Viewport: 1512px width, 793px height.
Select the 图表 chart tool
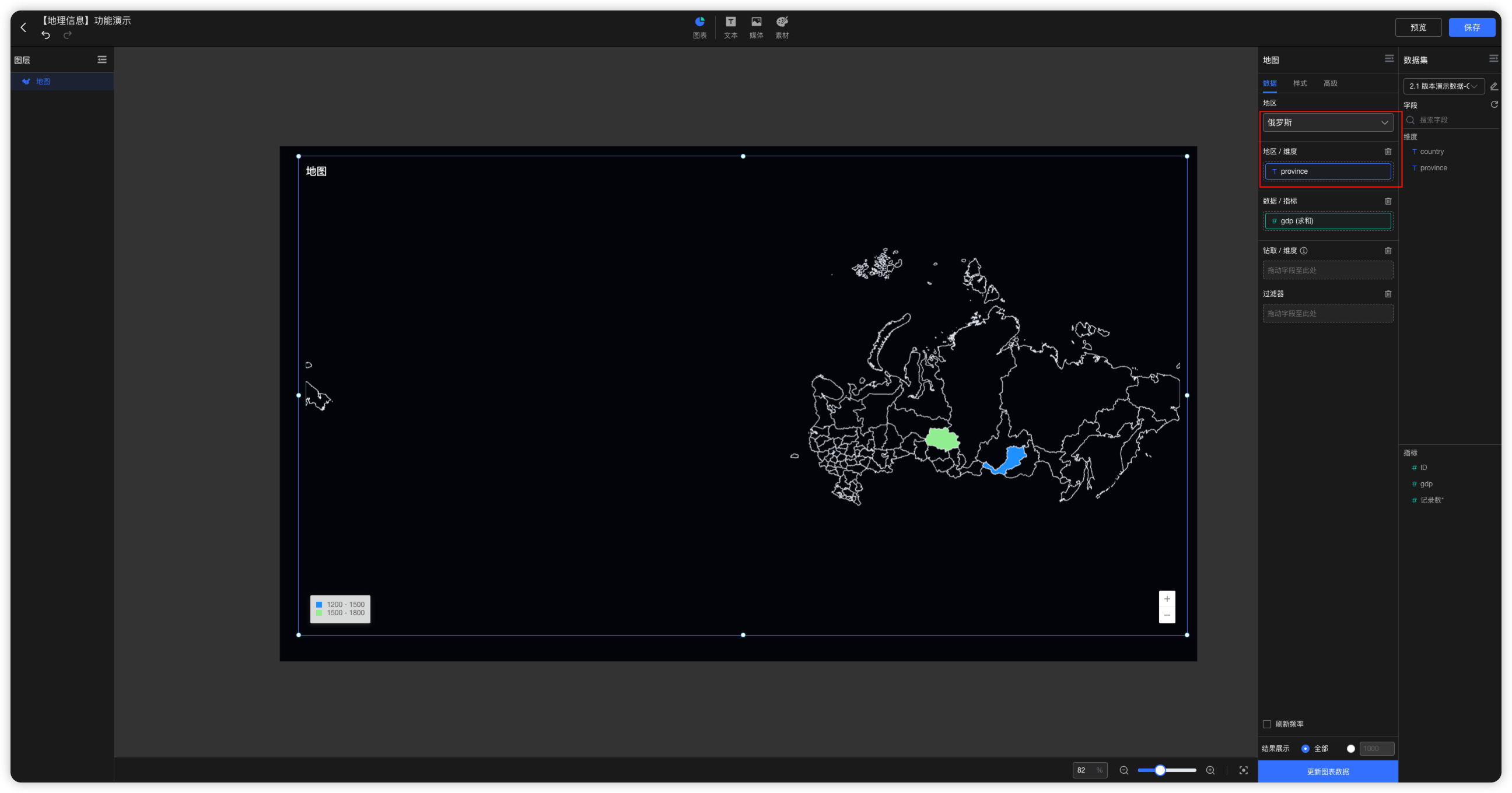[x=699, y=27]
